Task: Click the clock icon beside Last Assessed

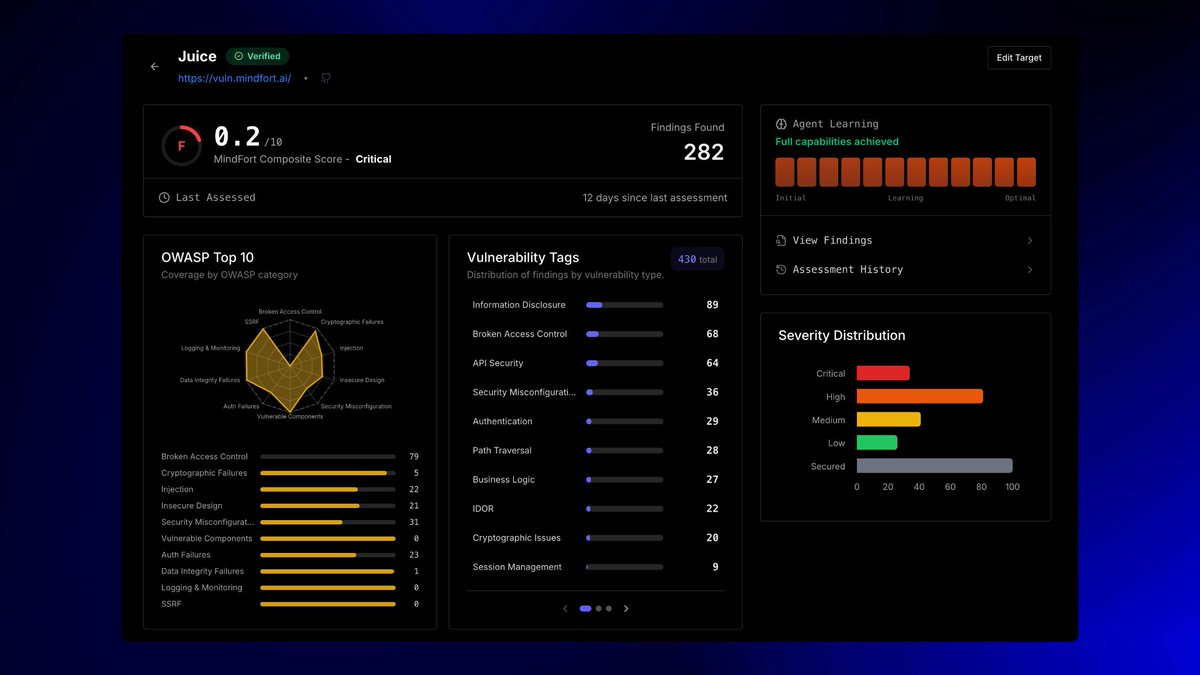Action: [x=164, y=197]
